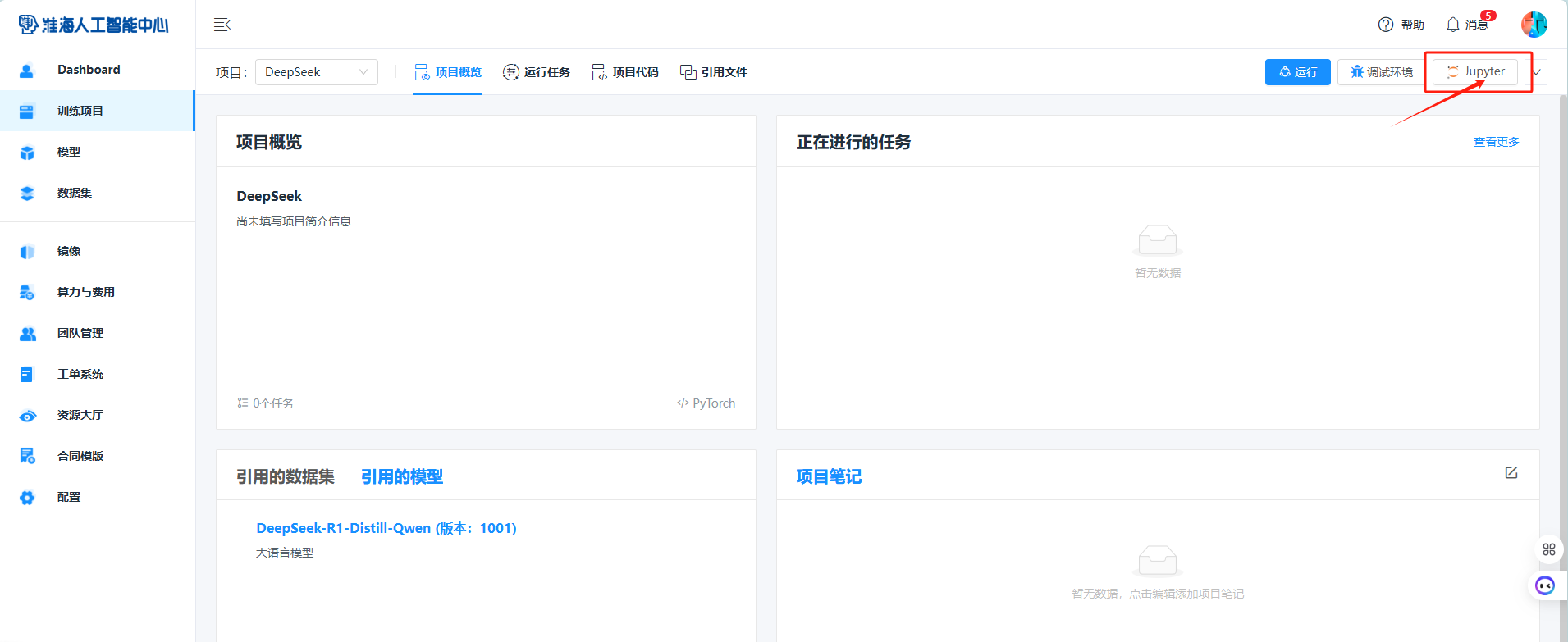Click the PyTorch framework label

706,403
